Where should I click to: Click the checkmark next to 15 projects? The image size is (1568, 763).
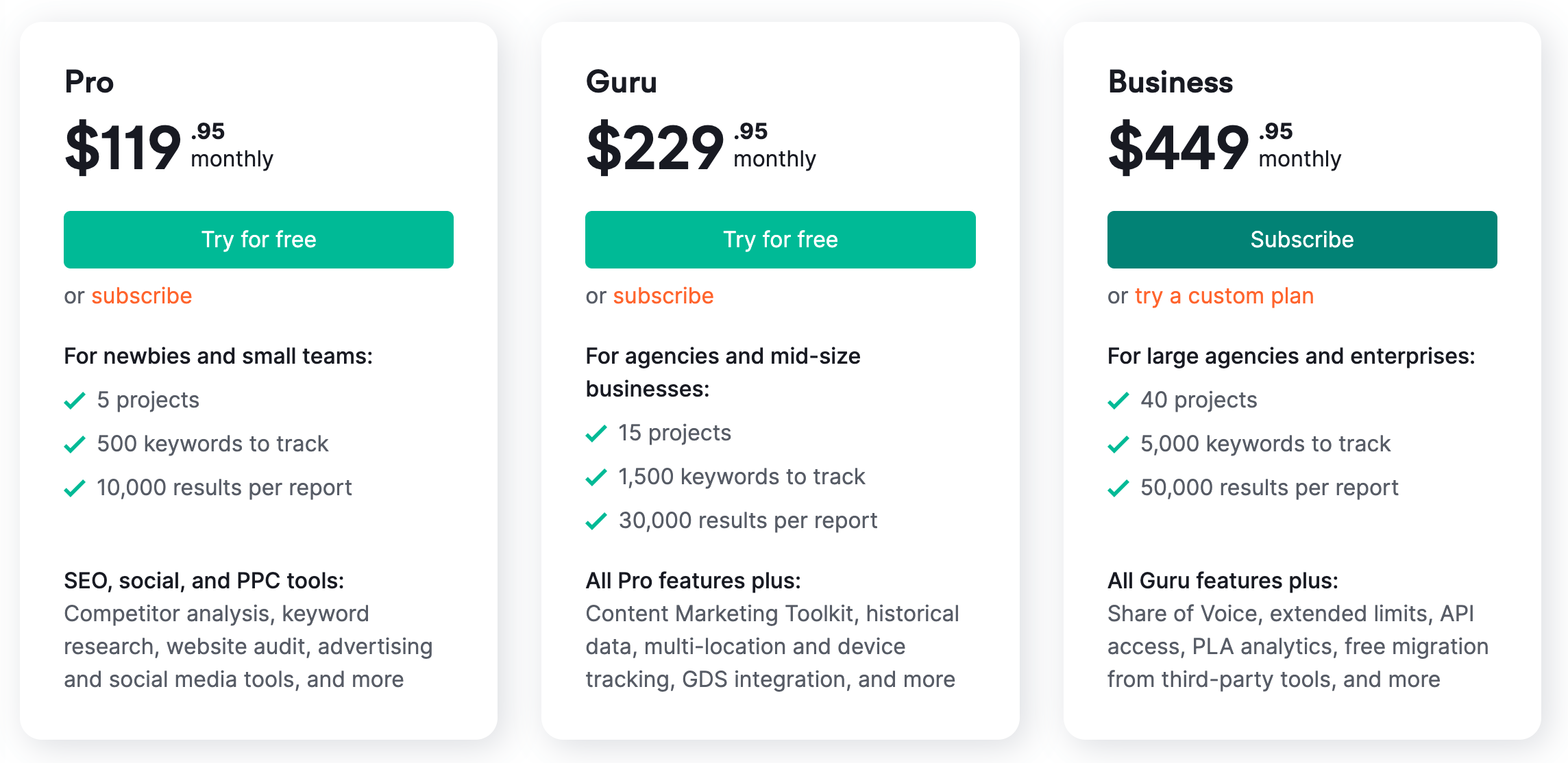[596, 433]
